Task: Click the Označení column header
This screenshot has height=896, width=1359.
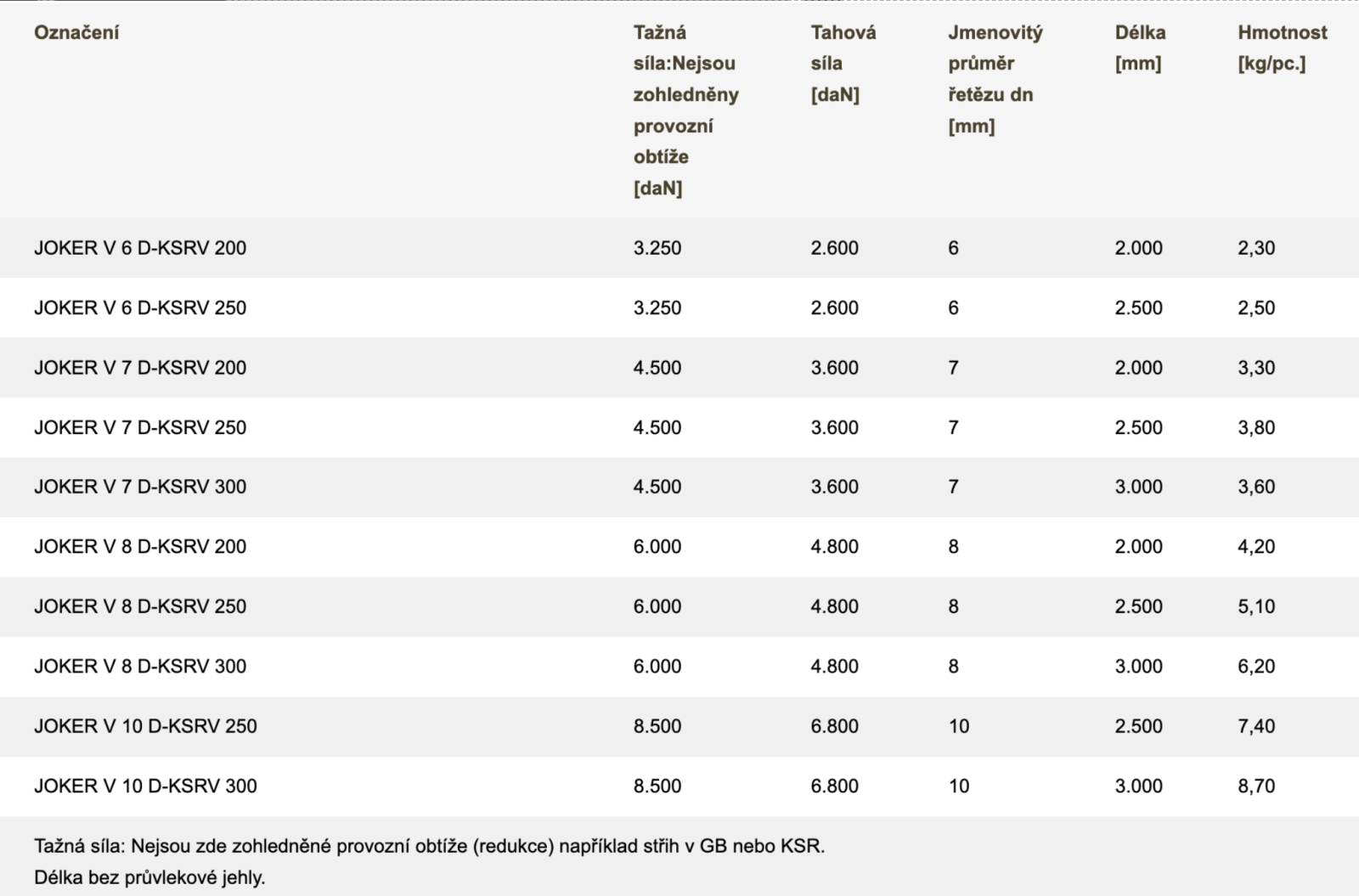Action: [76, 32]
